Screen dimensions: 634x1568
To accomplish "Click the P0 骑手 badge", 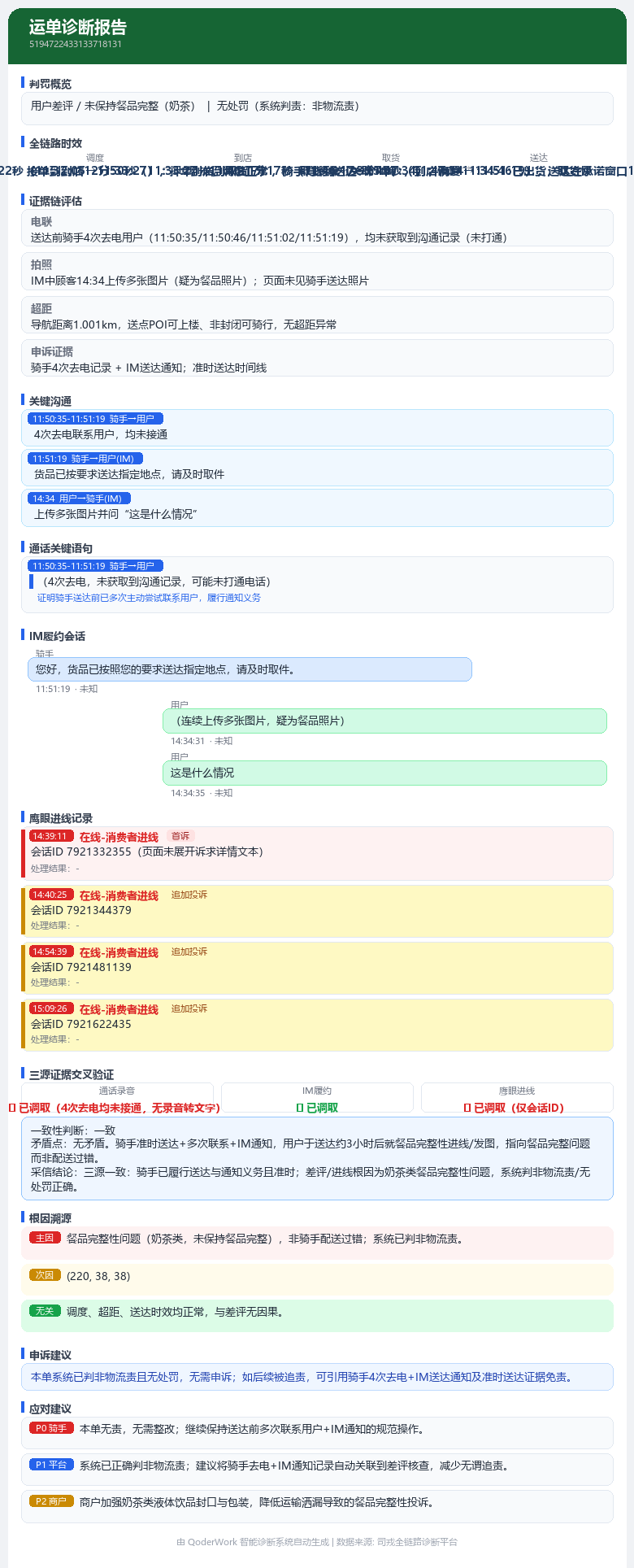I will (x=51, y=1428).
